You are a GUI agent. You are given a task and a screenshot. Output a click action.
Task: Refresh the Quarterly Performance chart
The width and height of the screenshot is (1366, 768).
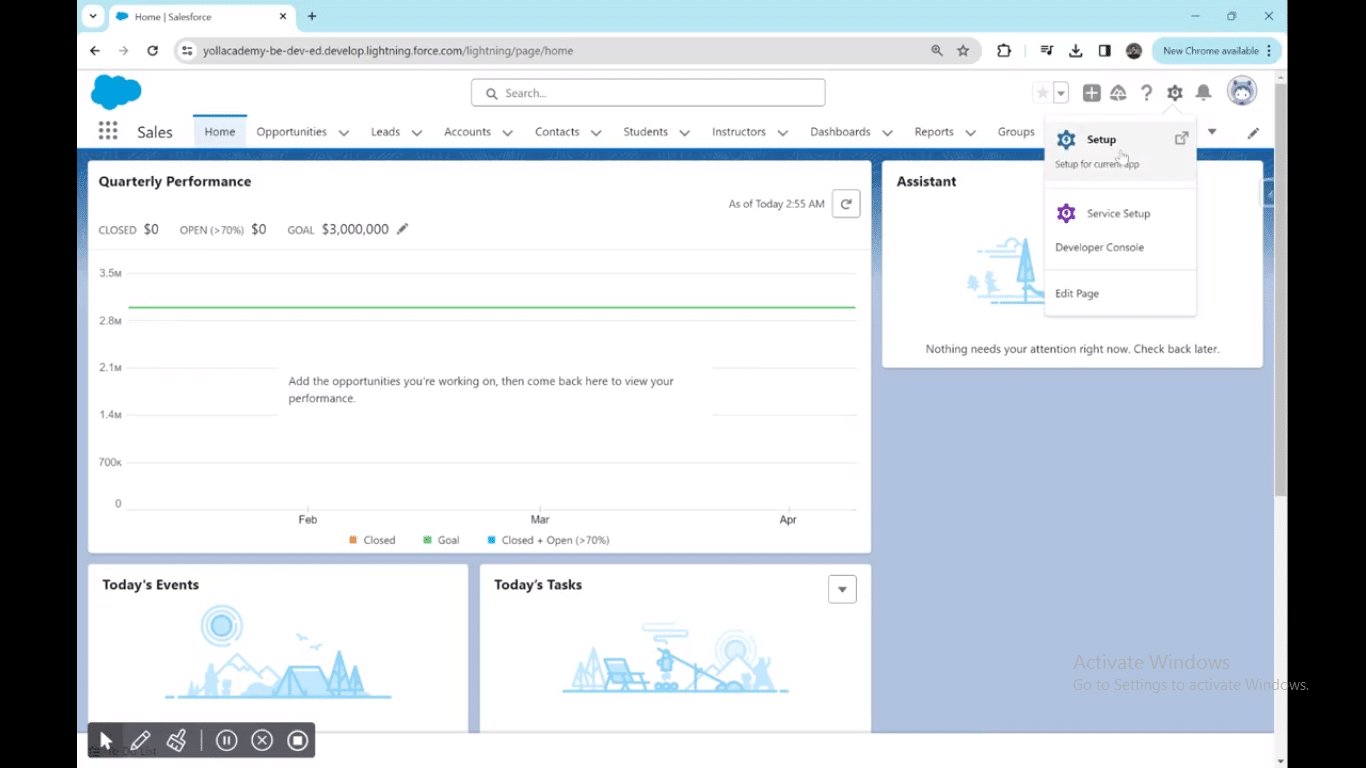846,204
